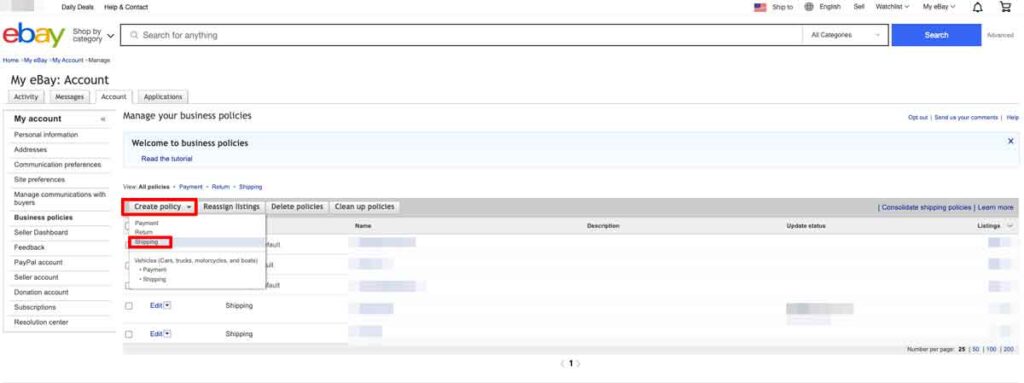Click the Ship to link
Image resolution: width=1024 pixels, height=383 pixels.
point(782,7)
